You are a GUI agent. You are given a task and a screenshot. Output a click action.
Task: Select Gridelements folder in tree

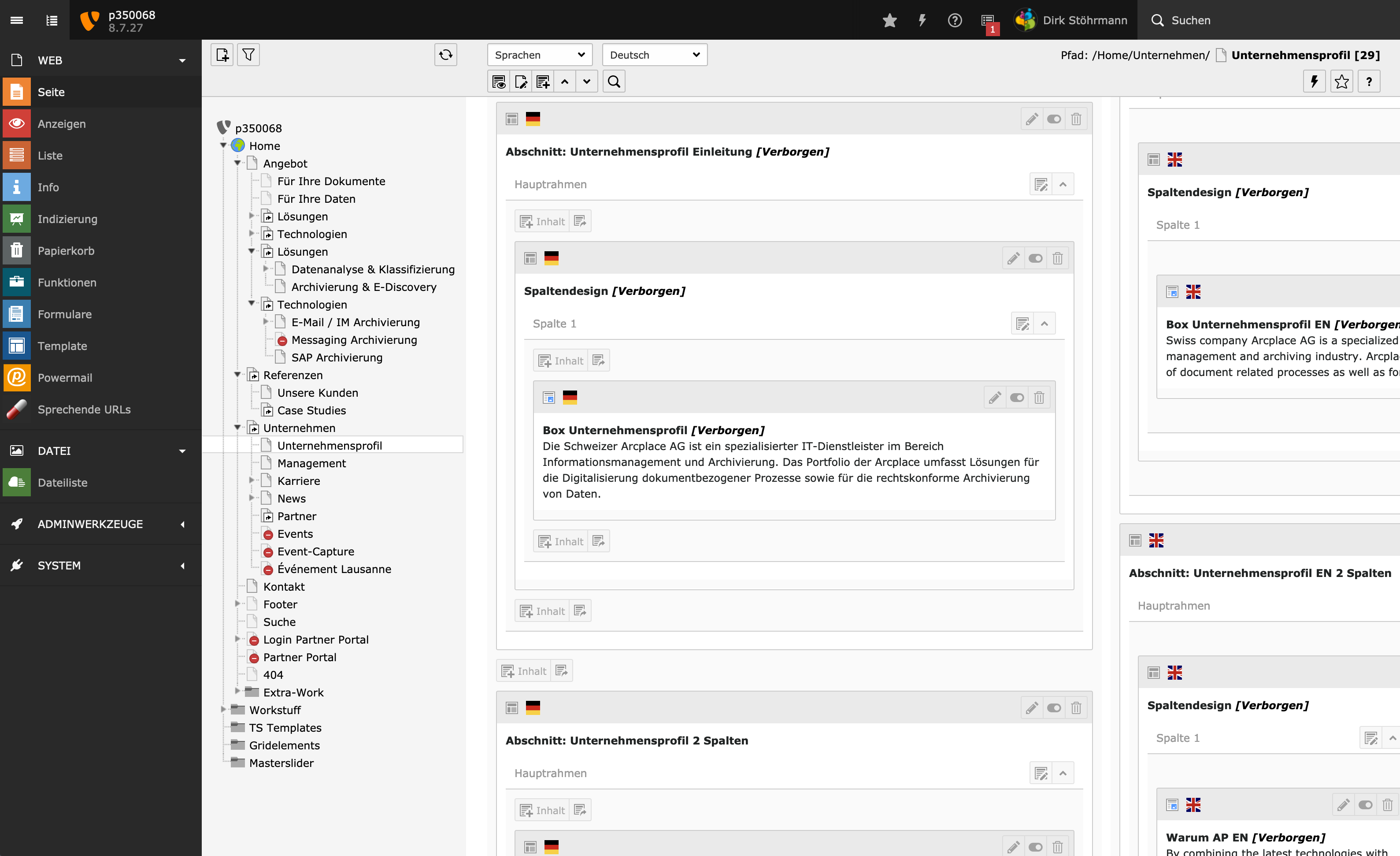click(284, 745)
